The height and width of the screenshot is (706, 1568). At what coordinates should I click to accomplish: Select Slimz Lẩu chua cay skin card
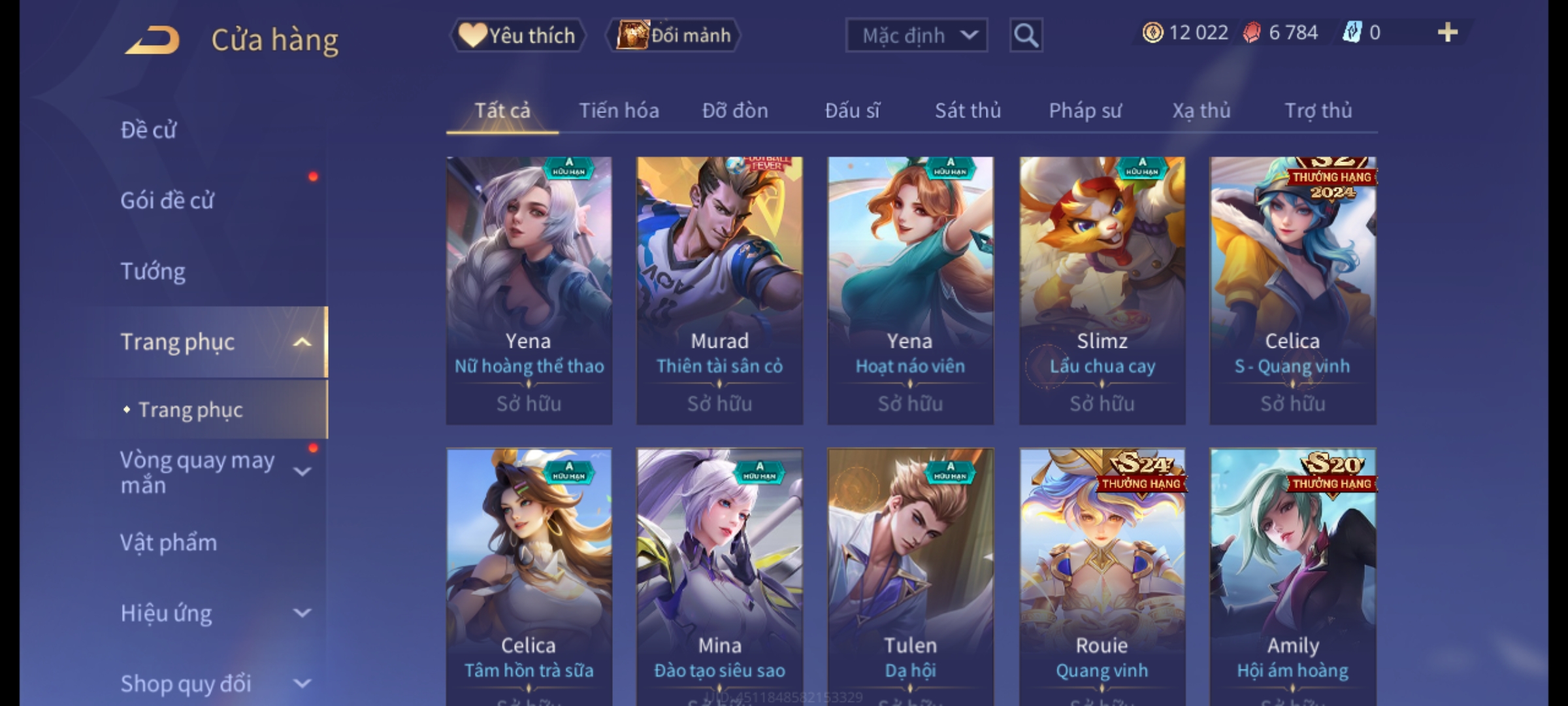[x=1102, y=290]
